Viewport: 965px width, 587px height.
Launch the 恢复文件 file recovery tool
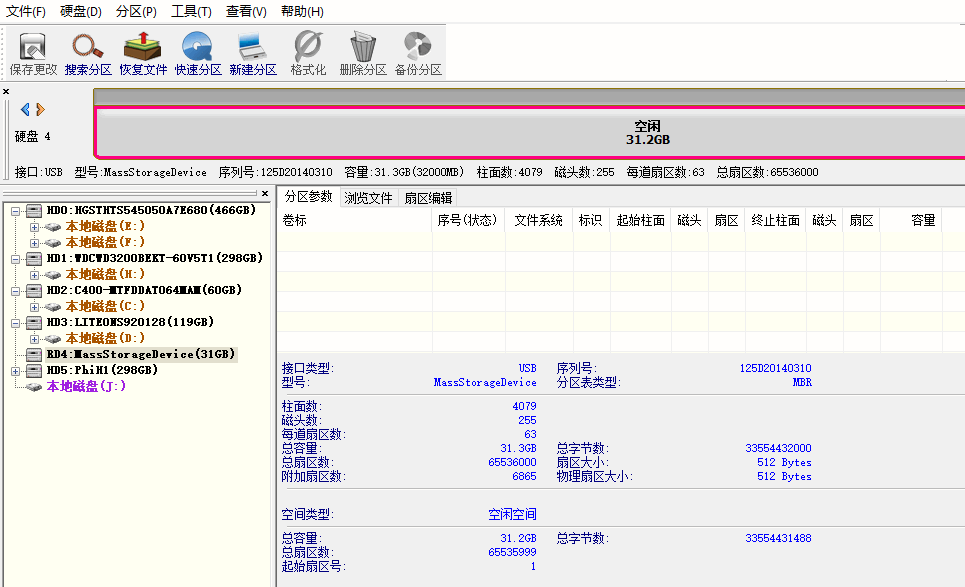(x=143, y=54)
